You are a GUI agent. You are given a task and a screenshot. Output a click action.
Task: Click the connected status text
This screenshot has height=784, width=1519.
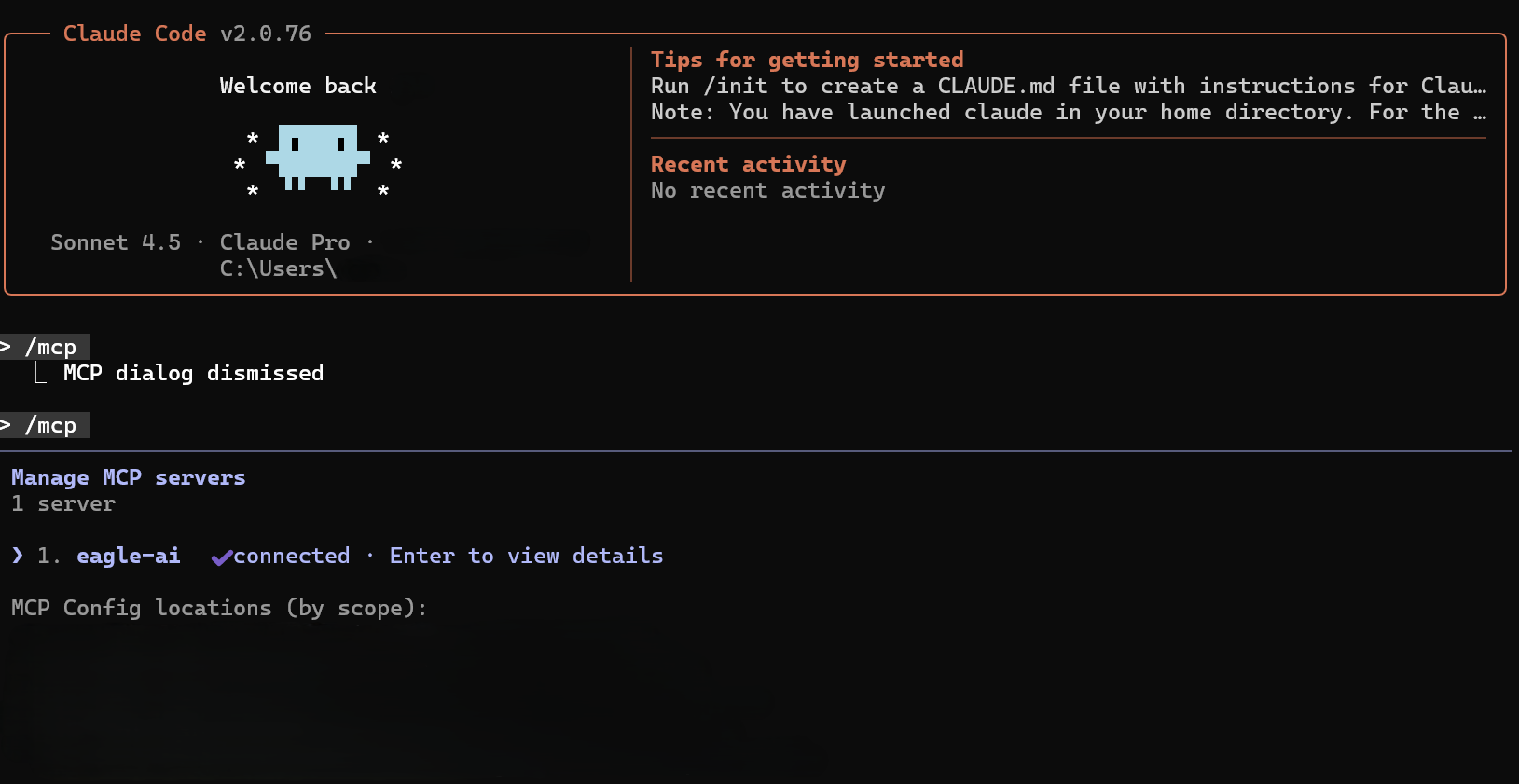pyautogui.click(x=292, y=556)
